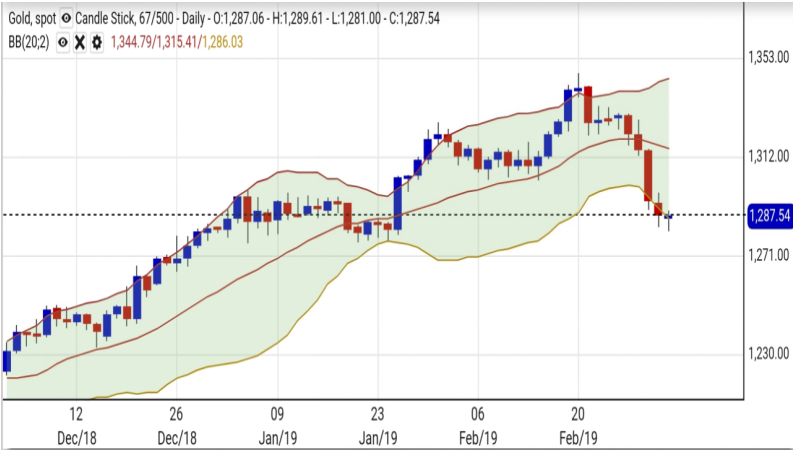
Task: Click the 1,353.00 price axis label
Action: [768, 58]
